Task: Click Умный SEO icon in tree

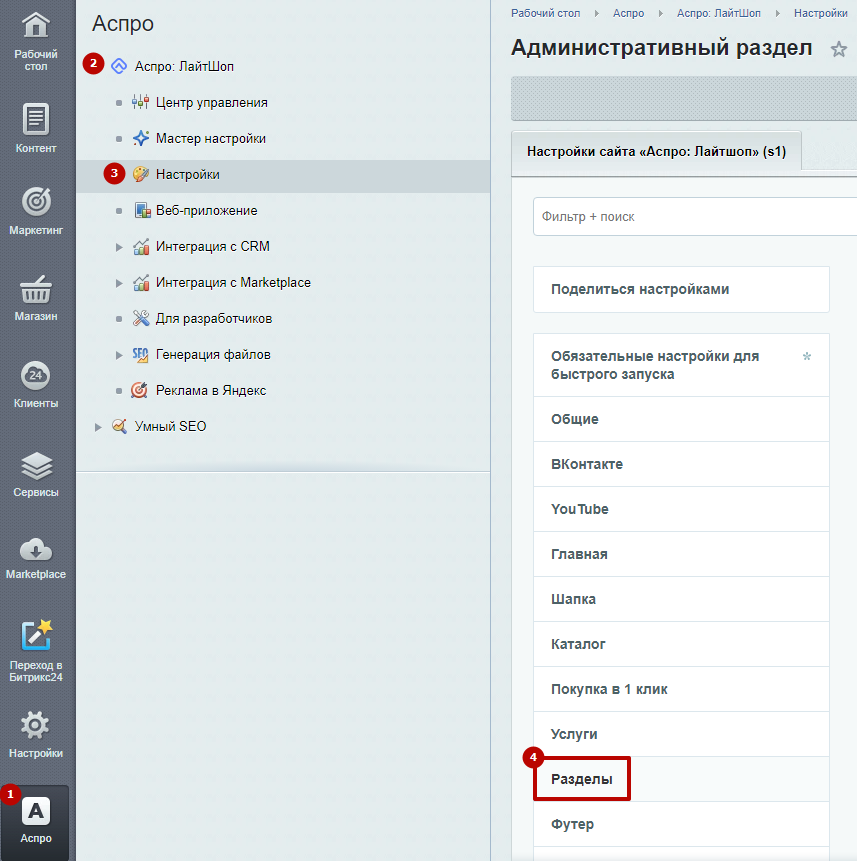Action: (x=119, y=426)
